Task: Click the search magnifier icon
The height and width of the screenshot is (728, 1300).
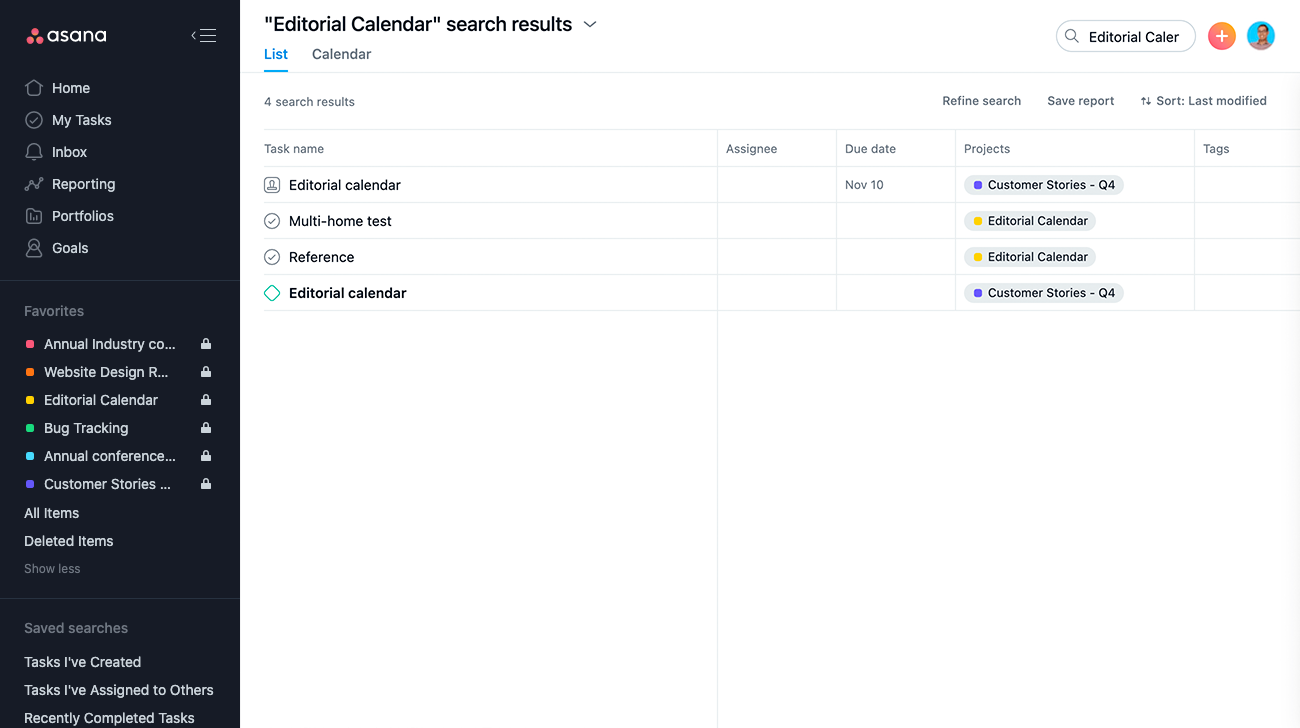Action: point(1072,36)
